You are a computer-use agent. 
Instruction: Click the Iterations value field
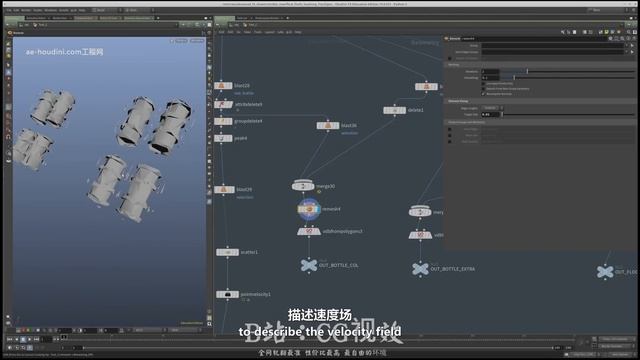pyautogui.click(x=490, y=71)
